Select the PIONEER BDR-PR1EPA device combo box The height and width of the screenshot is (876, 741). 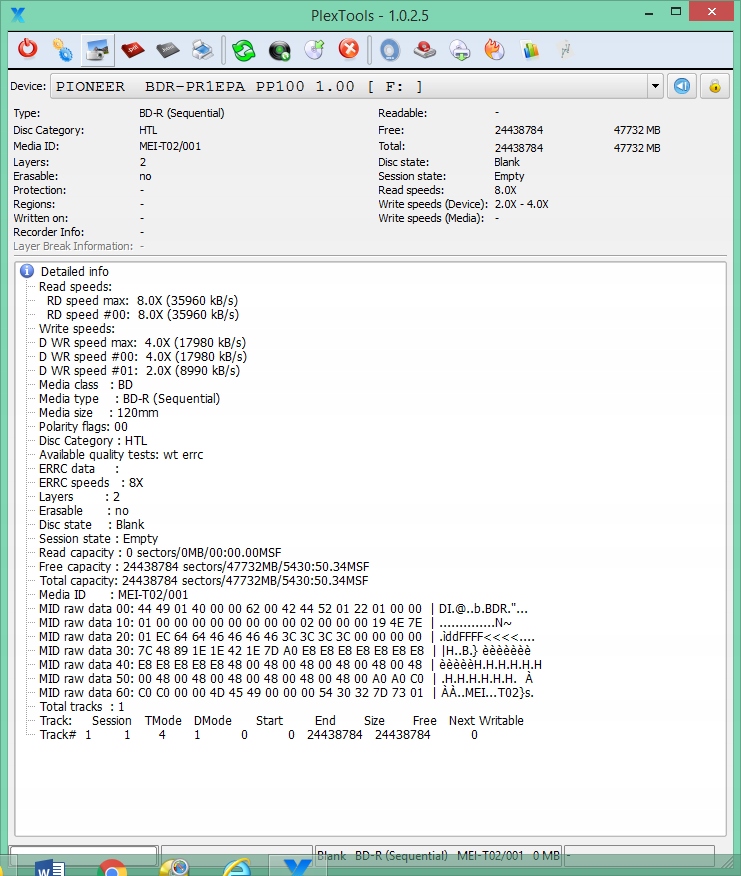click(x=357, y=87)
